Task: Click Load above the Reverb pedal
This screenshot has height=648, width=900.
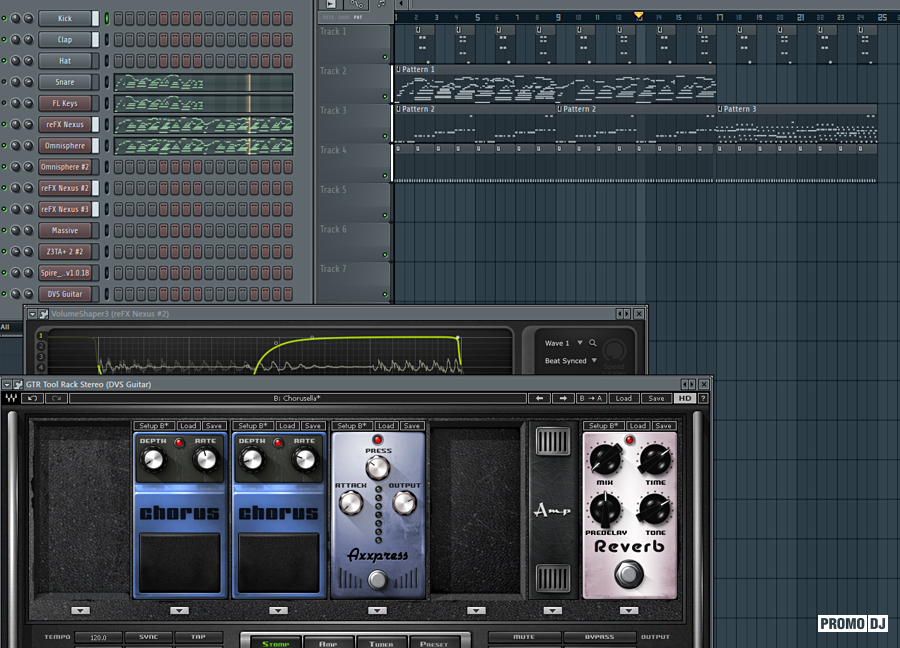Action: 638,426
